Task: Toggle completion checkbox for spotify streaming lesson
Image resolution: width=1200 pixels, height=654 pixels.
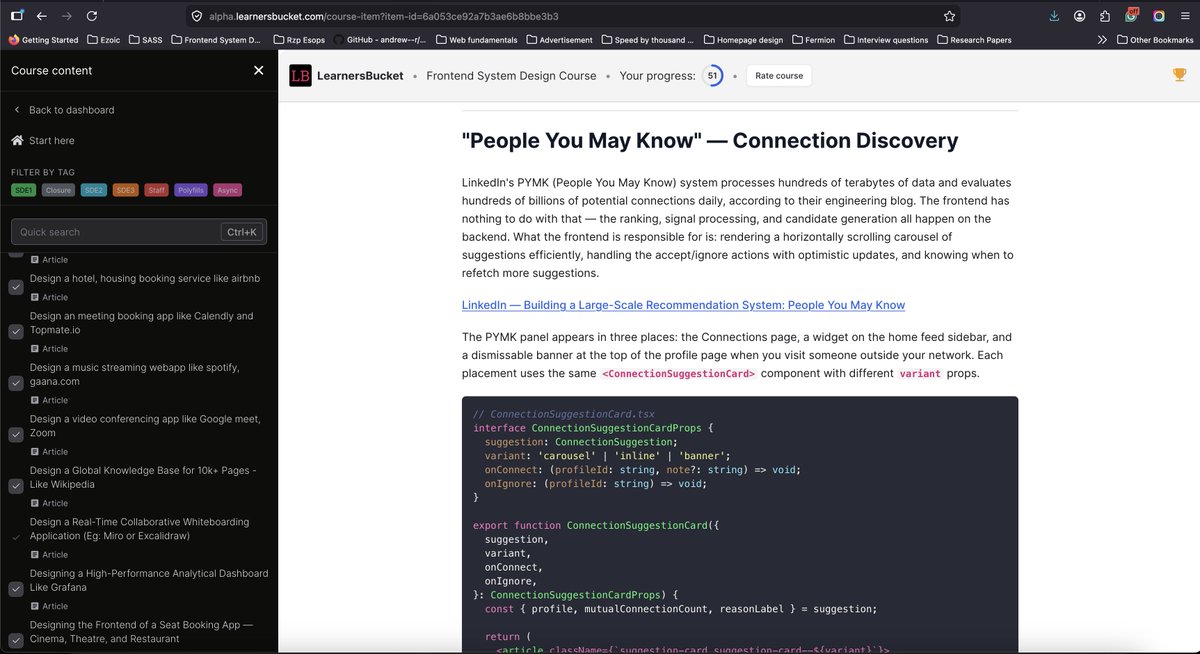Action: coord(16,383)
